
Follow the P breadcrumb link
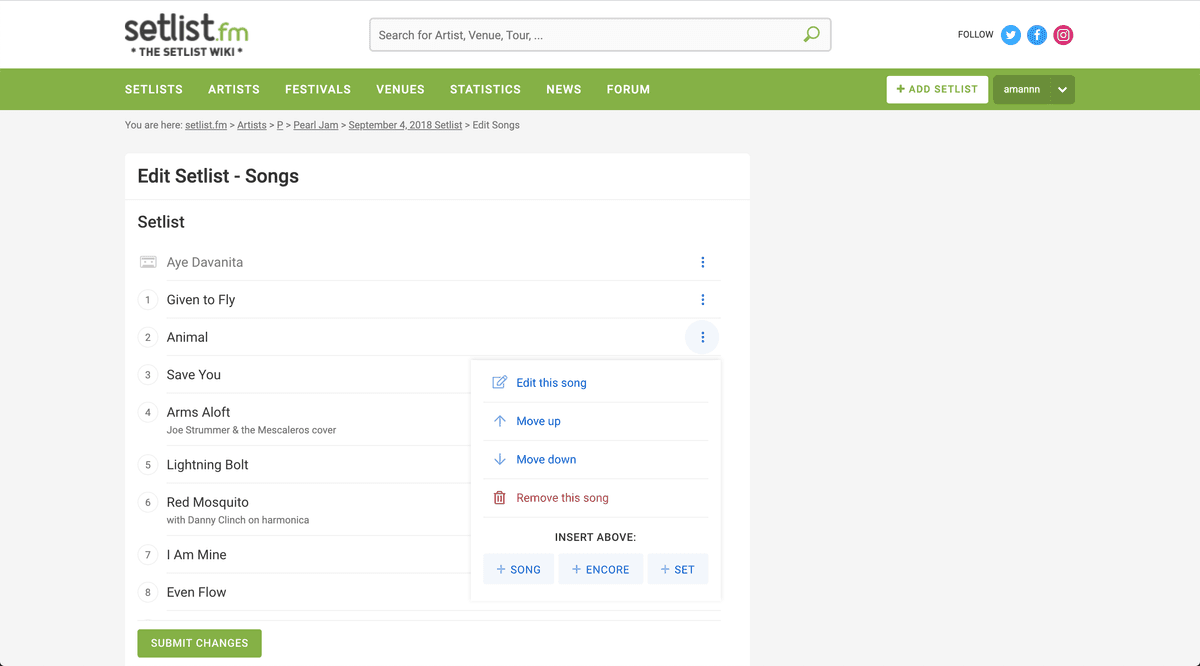tap(280, 125)
